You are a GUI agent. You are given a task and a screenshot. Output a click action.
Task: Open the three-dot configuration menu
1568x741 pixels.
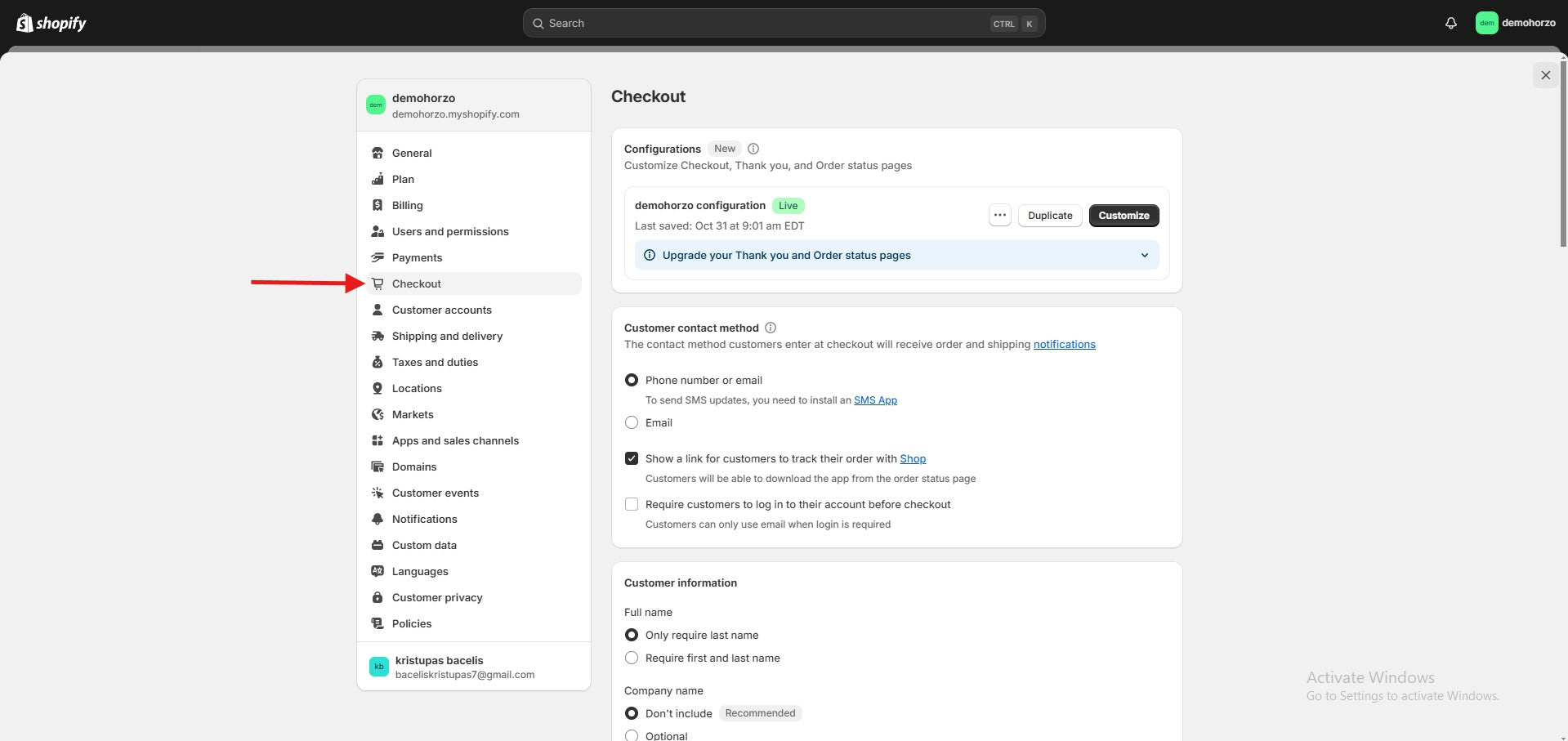pyautogui.click(x=999, y=216)
